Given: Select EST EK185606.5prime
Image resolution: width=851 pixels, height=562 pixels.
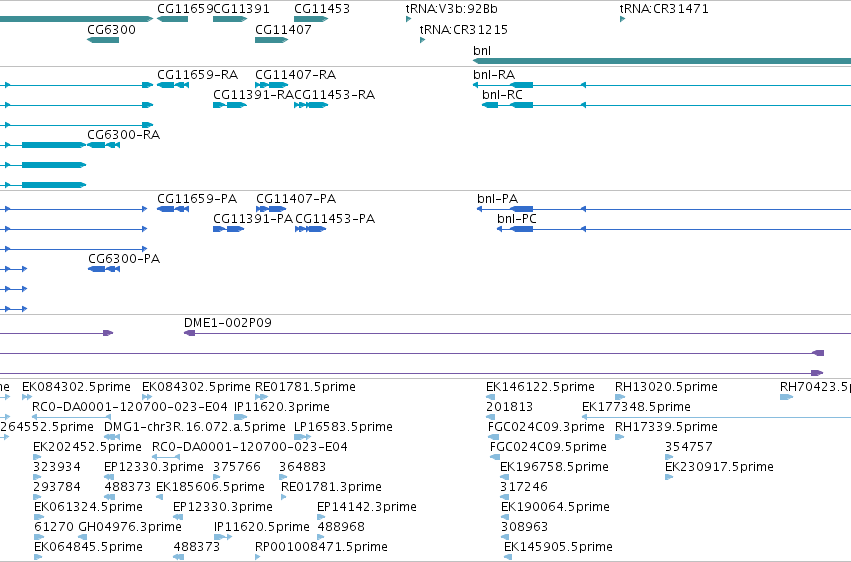Looking at the screenshot, I should tap(211, 487).
